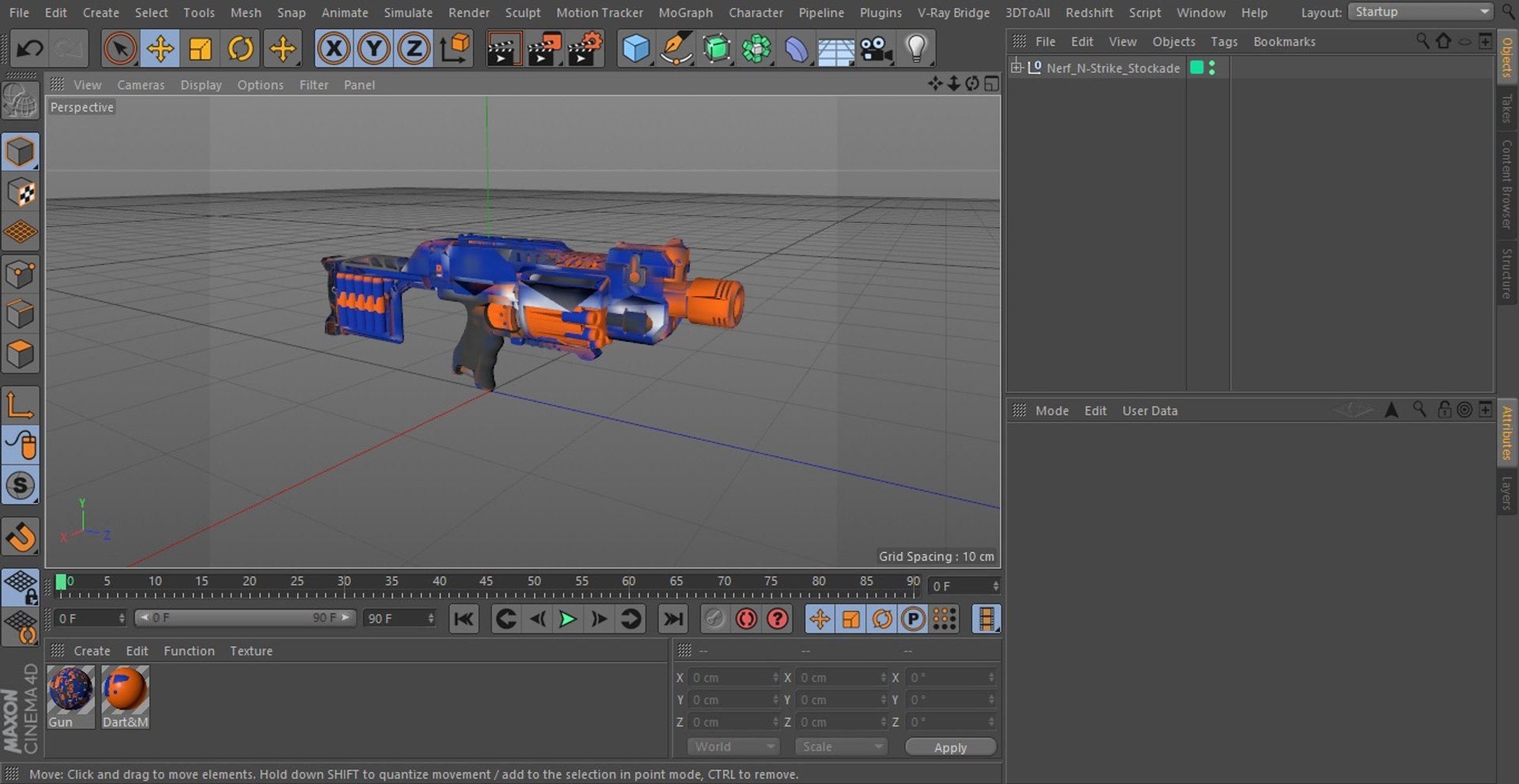Select the Live Selection tool
The height and width of the screenshot is (784, 1519).
[x=119, y=49]
